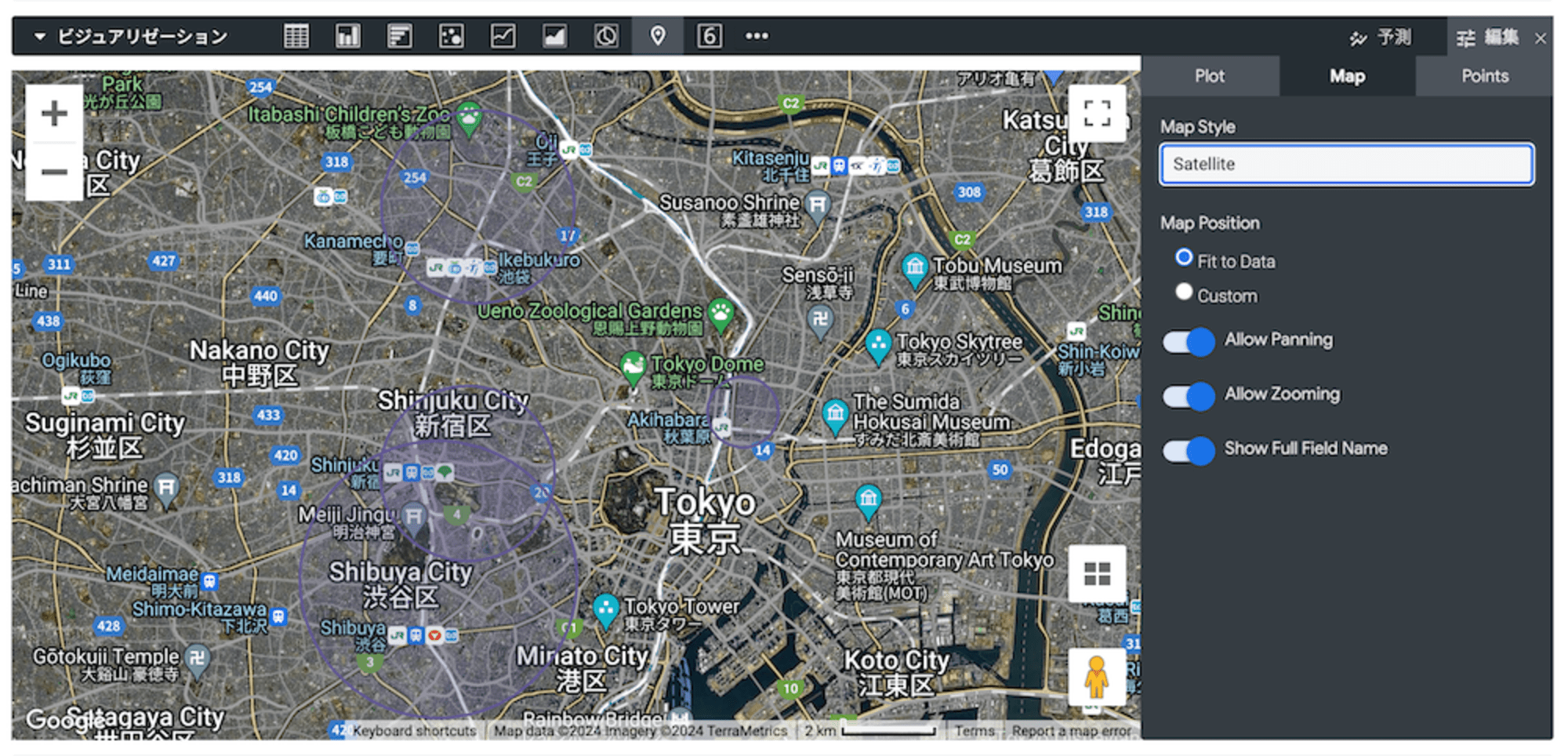Click the Gotokuji Temple marker

198,659
